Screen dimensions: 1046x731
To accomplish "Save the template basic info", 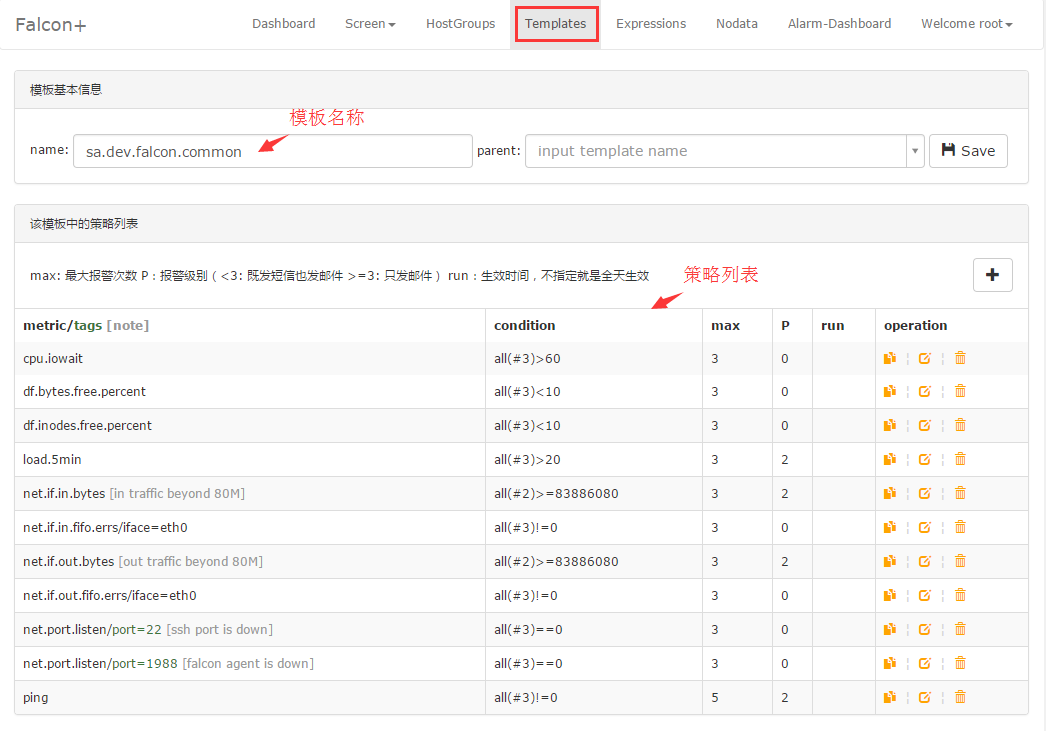I will pos(968,151).
